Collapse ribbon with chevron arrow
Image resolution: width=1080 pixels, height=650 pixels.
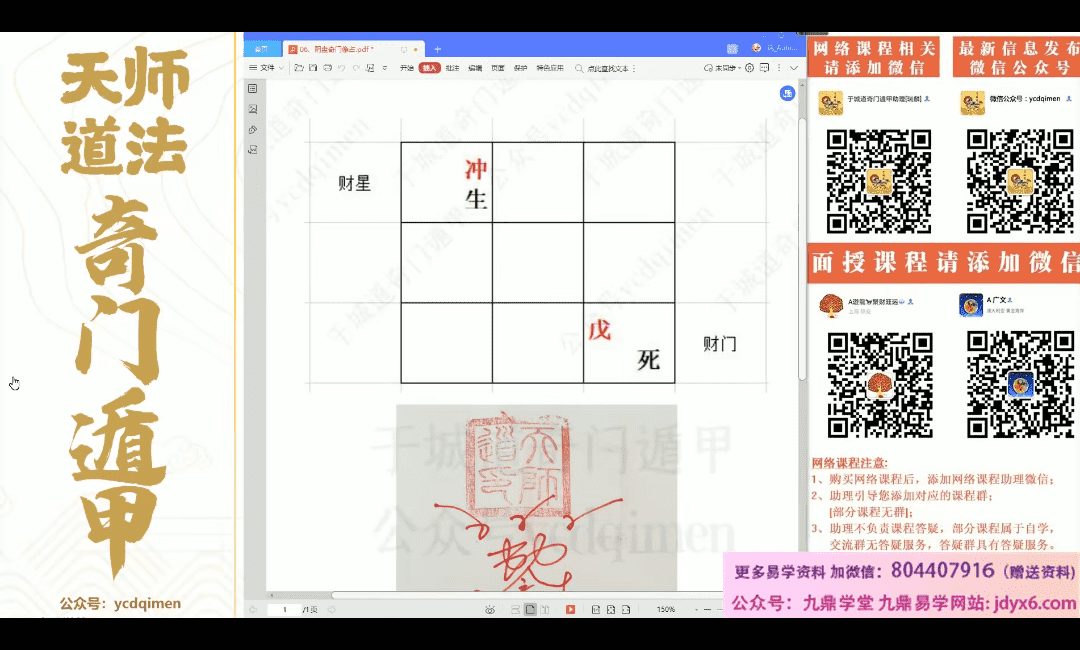tap(794, 68)
